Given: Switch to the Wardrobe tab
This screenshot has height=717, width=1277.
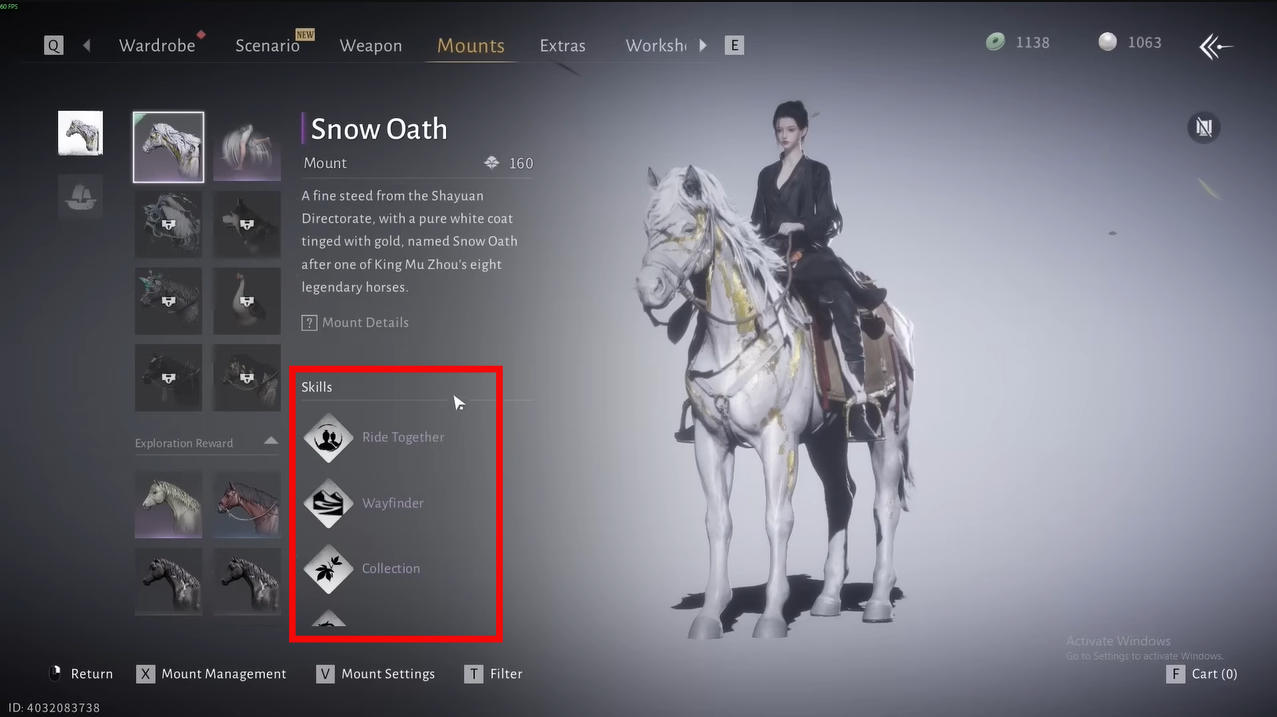Looking at the screenshot, I should (157, 45).
